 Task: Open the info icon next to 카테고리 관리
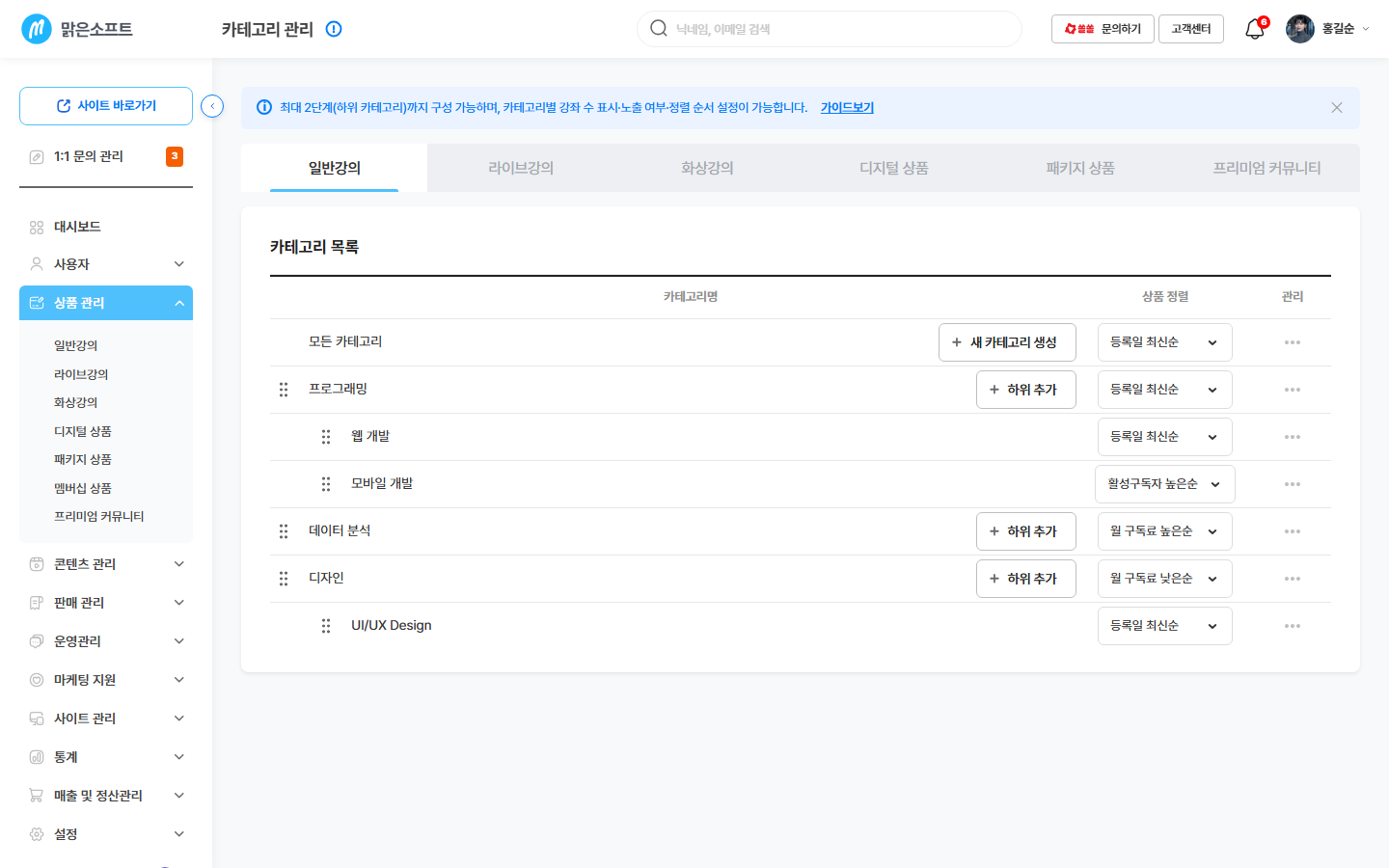334,29
